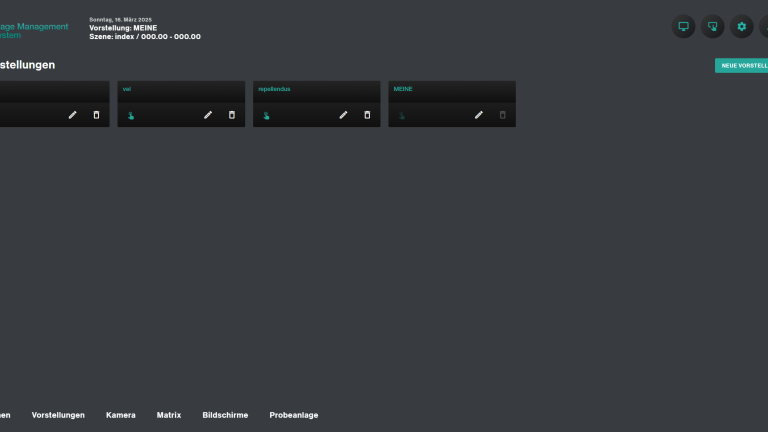Image resolution: width=768 pixels, height=432 pixels.
Task: Click the 'repellendus' card title
Action: point(274,89)
